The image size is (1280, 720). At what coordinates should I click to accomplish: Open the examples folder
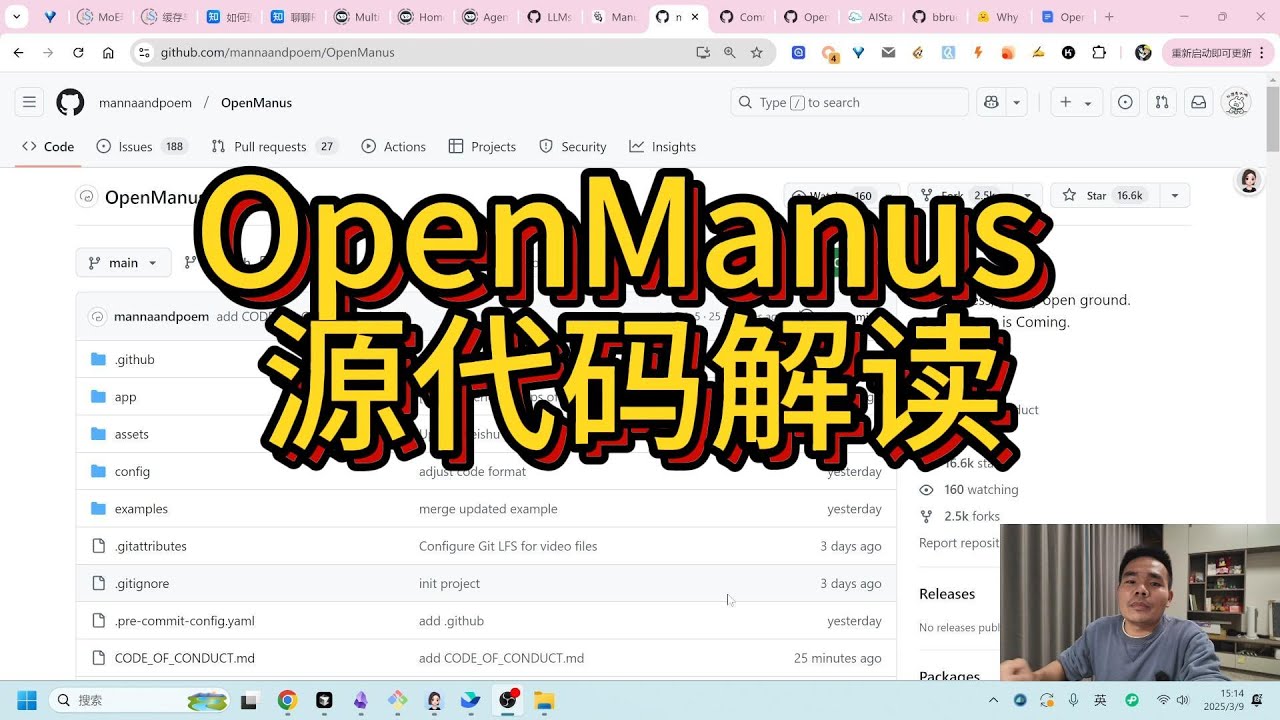(141, 508)
